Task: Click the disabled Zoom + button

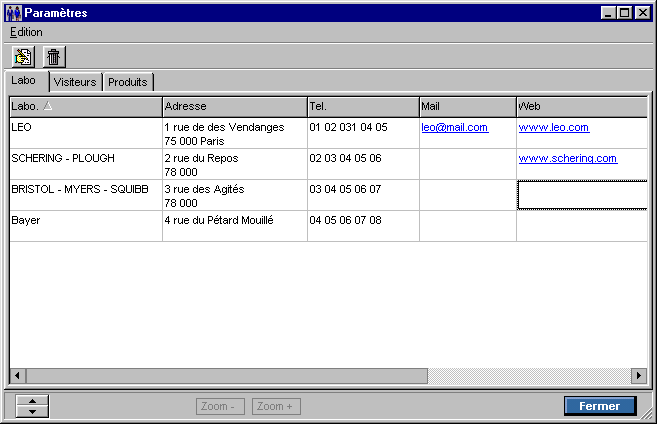Action: click(276, 406)
